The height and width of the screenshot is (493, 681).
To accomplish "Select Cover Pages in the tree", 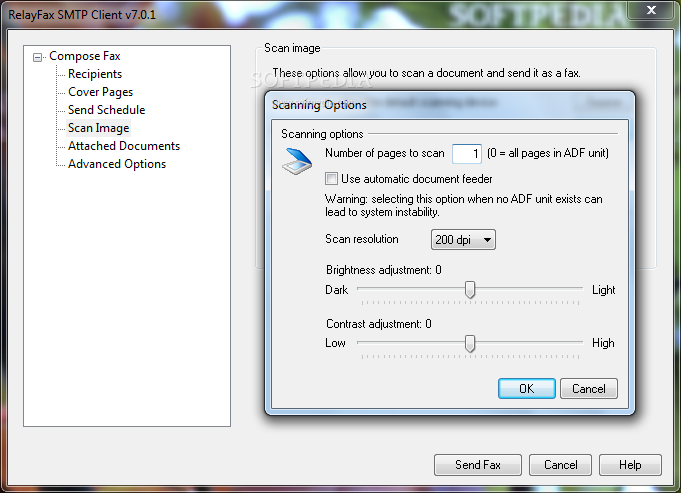I will pos(100,92).
